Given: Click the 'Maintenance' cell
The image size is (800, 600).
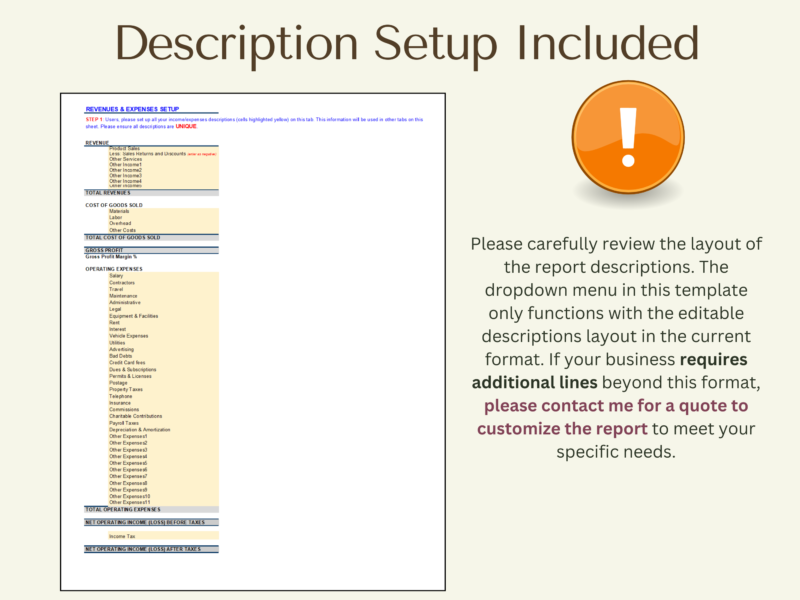Looking at the screenshot, I should point(163,296).
